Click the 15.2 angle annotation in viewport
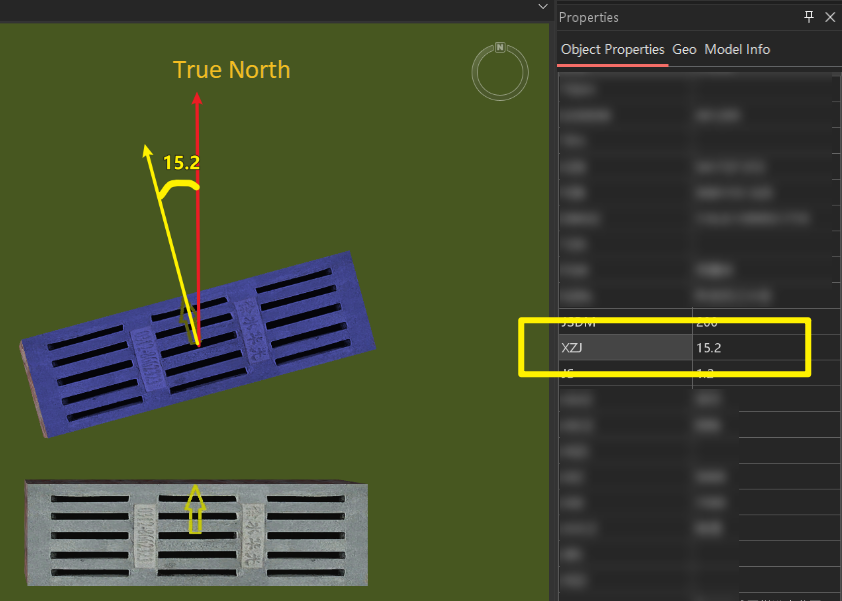The image size is (842, 601). (182, 162)
